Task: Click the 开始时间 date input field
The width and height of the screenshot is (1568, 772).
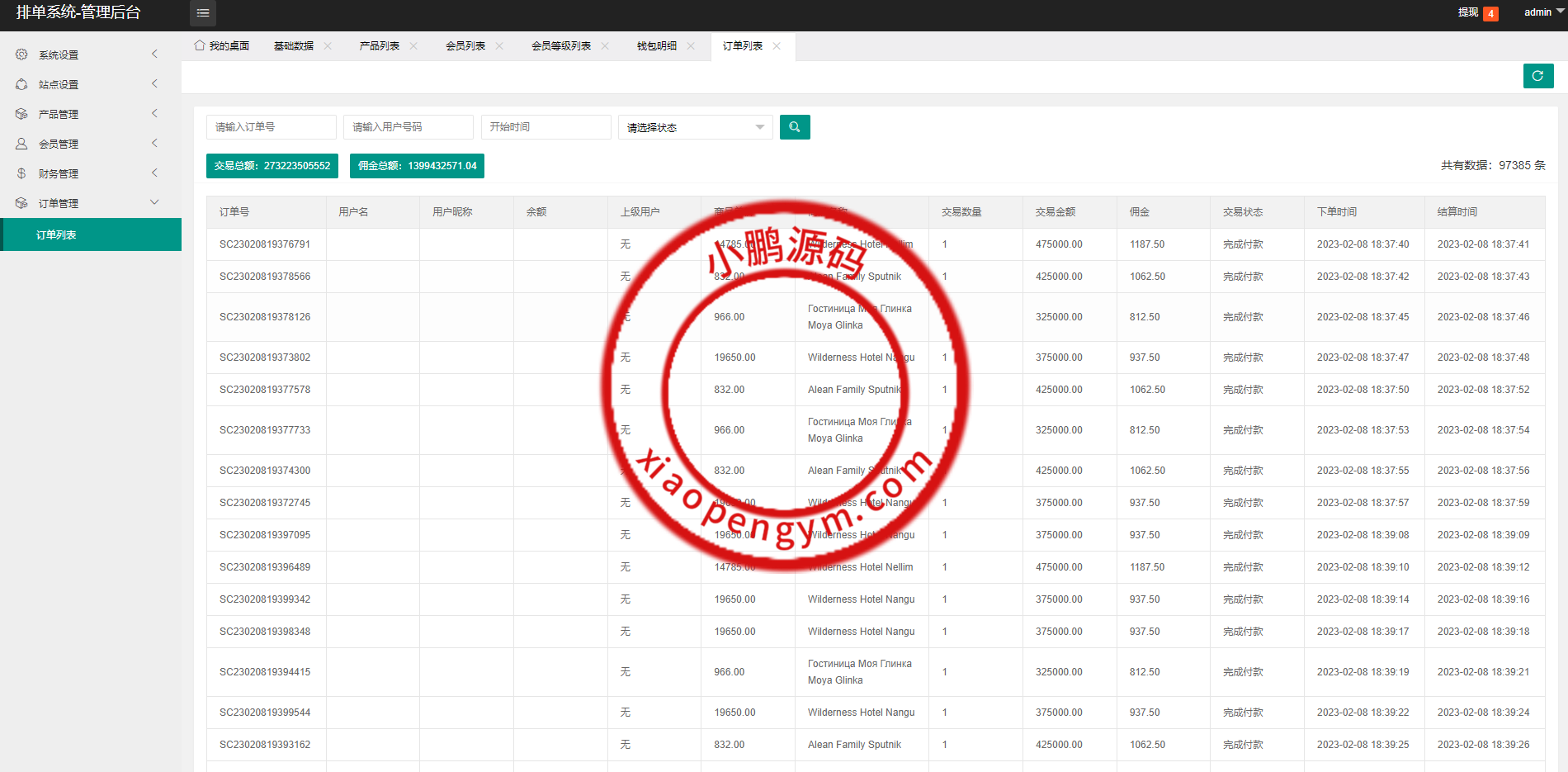Action: coord(545,127)
